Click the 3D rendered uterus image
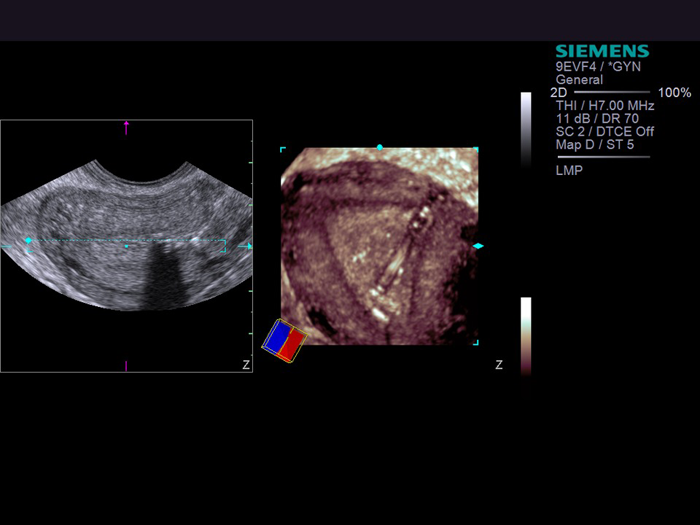The height and width of the screenshot is (525, 700). [379, 246]
